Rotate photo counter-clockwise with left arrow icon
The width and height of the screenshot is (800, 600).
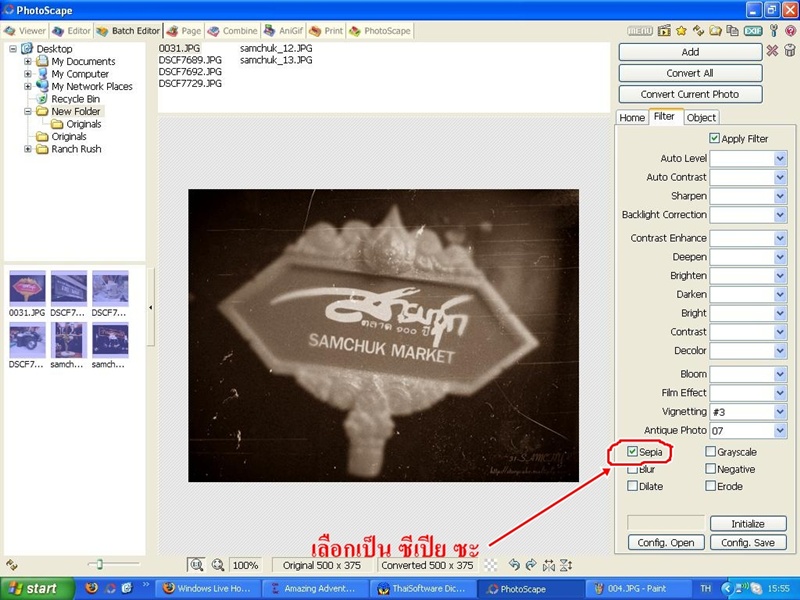[514, 565]
